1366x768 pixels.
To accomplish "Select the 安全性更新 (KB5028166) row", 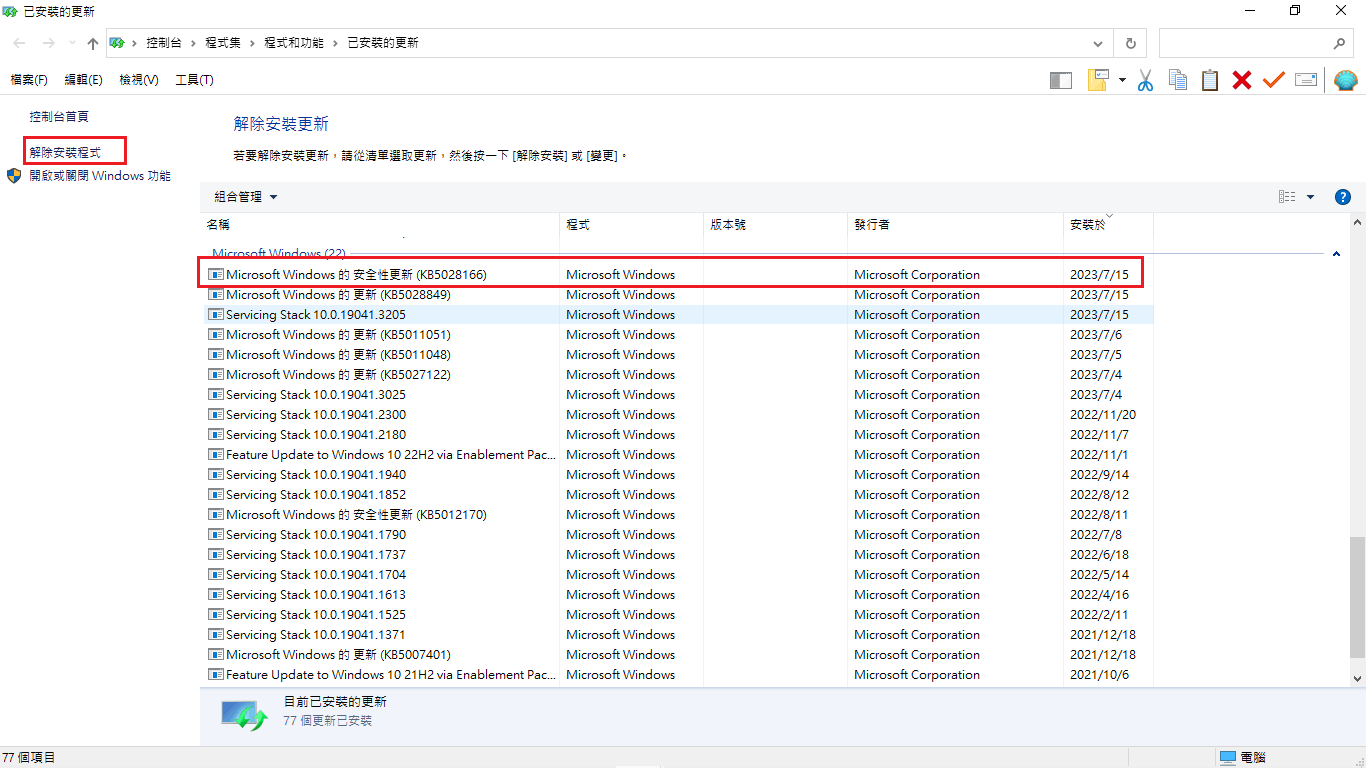I will (x=676, y=275).
